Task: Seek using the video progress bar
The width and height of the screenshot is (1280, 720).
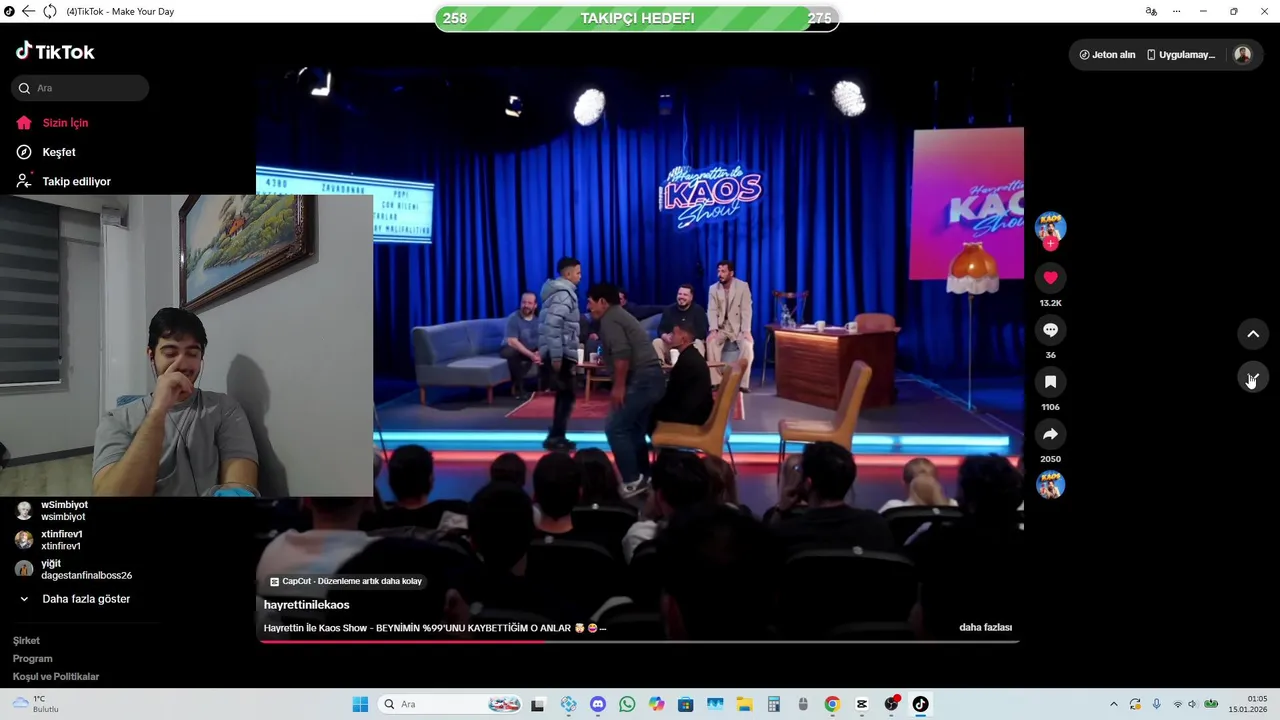Action: click(640, 641)
